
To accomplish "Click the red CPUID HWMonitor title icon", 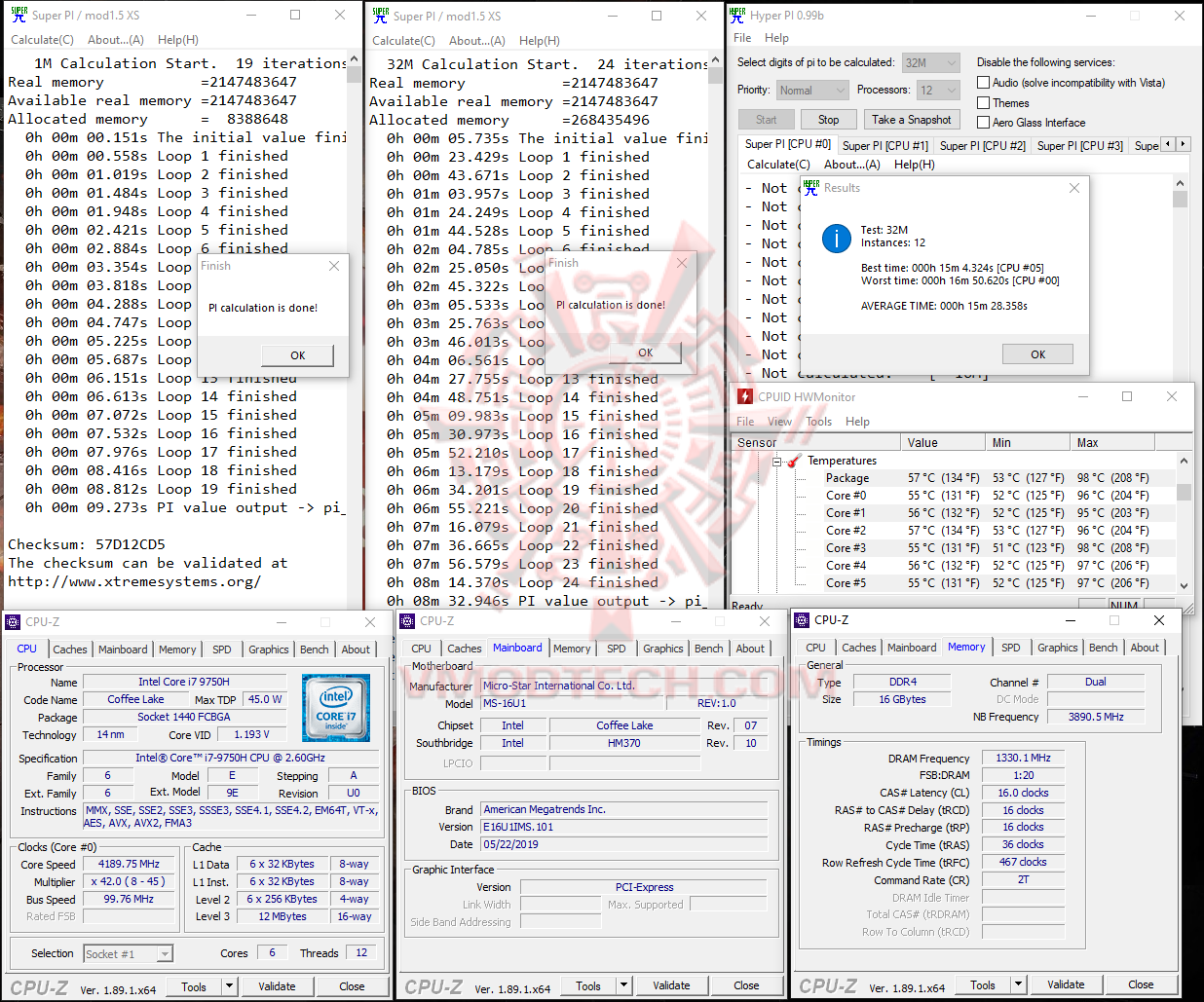I will 745,396.
